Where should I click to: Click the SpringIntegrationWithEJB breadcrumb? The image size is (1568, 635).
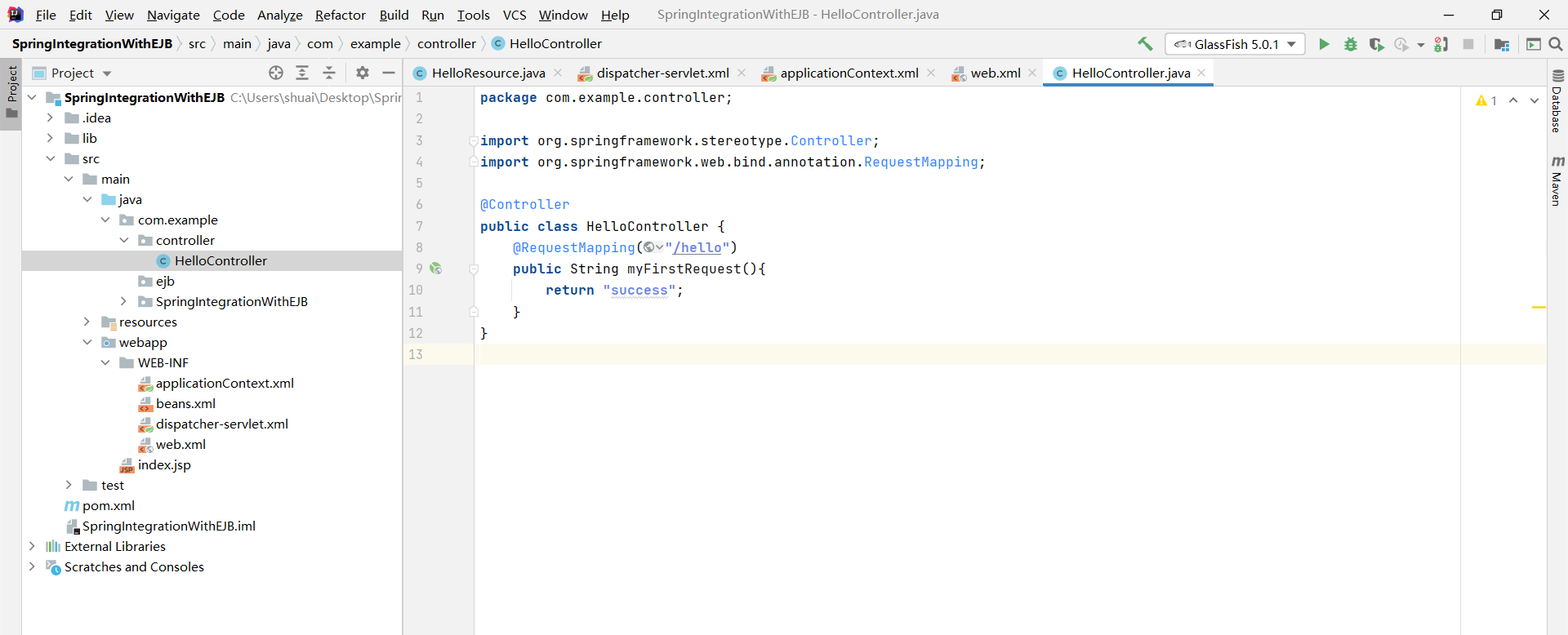point(92,44)
